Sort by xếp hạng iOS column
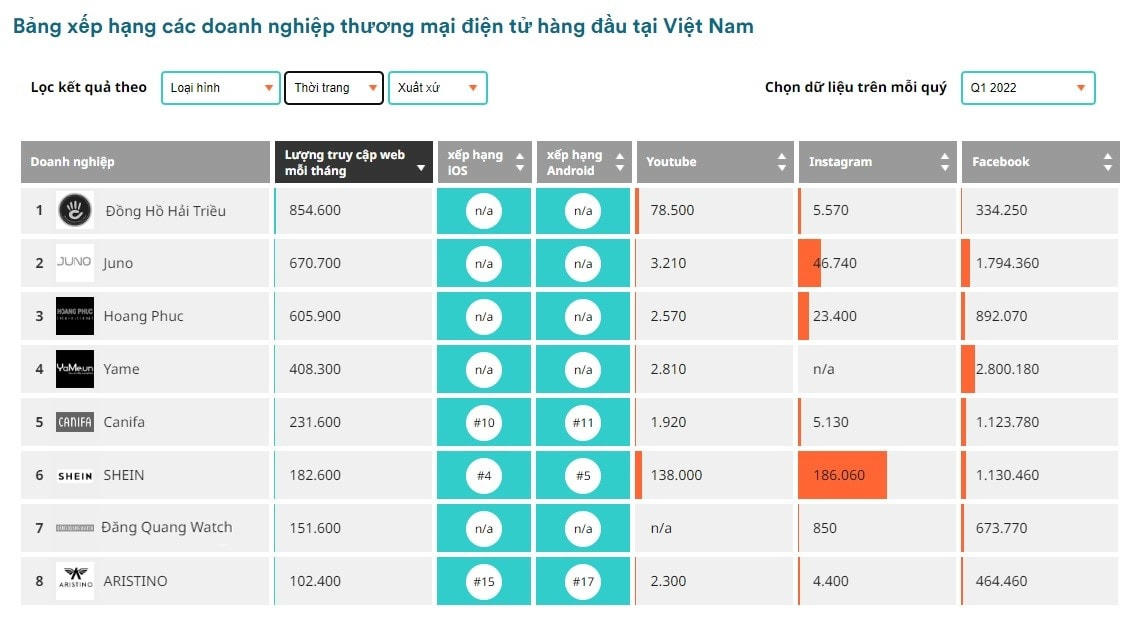This screenshot has width=1140, height=625. pos(484,162)
